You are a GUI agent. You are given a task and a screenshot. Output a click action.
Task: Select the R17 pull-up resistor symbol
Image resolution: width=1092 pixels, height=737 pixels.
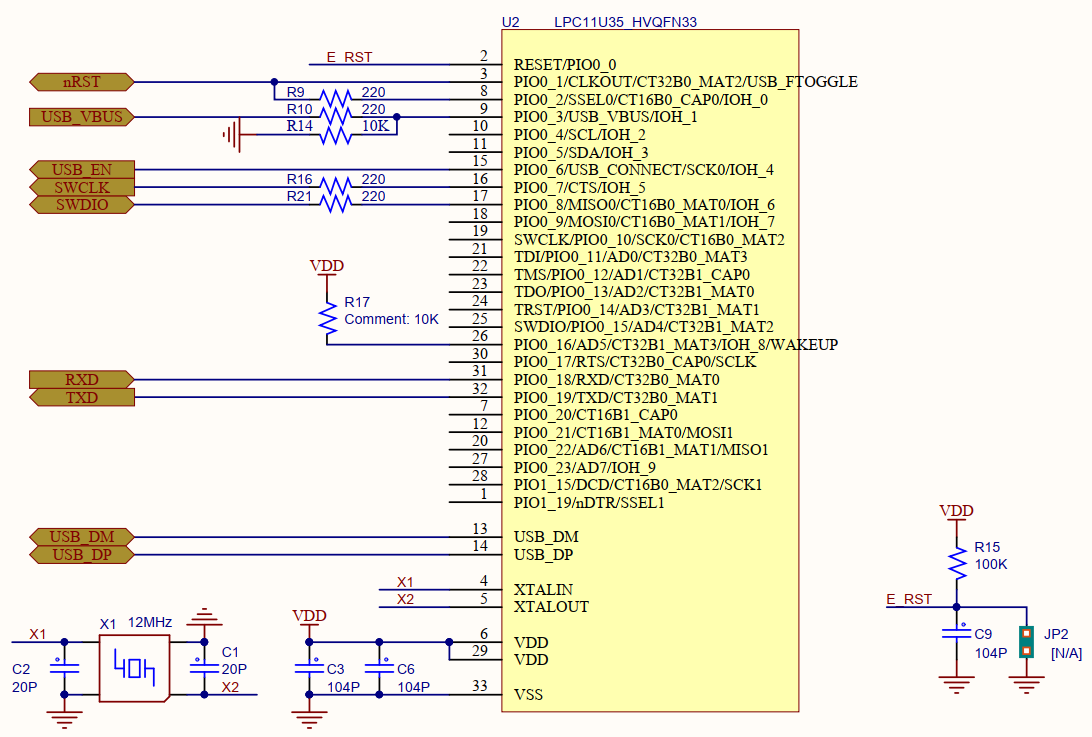pyautogui.click(x=327, y=320)
